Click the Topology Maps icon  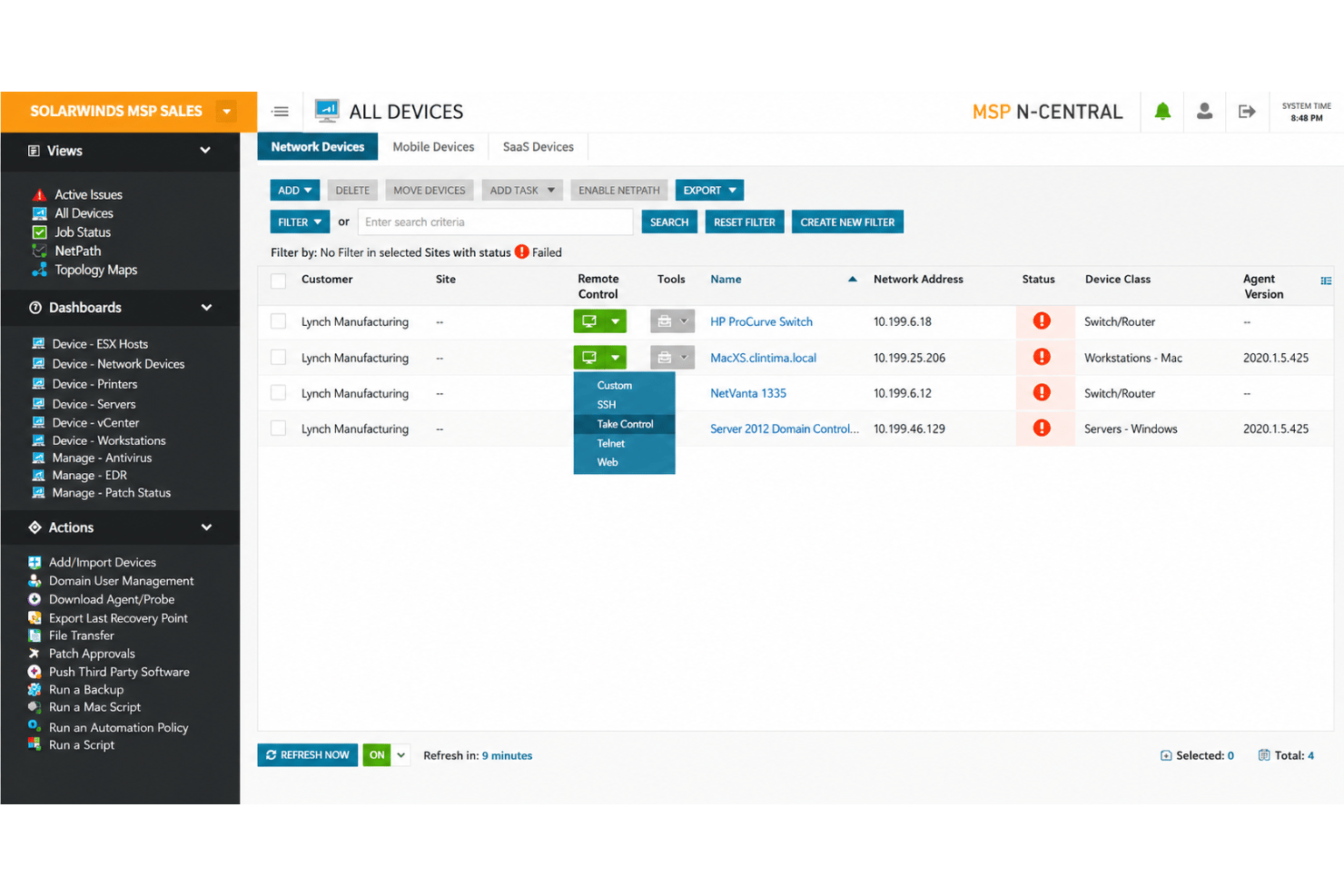coord(39,270)
